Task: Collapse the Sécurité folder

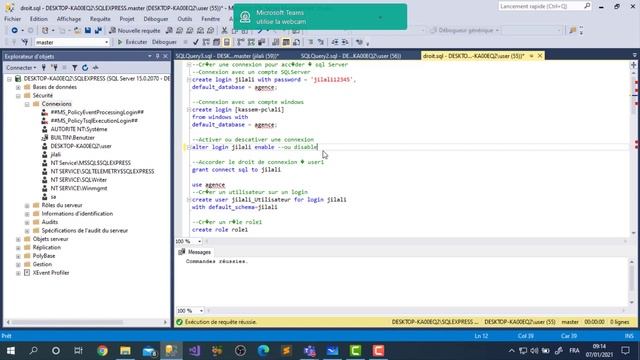Action: pyautogui.click(x=18, y=96)
